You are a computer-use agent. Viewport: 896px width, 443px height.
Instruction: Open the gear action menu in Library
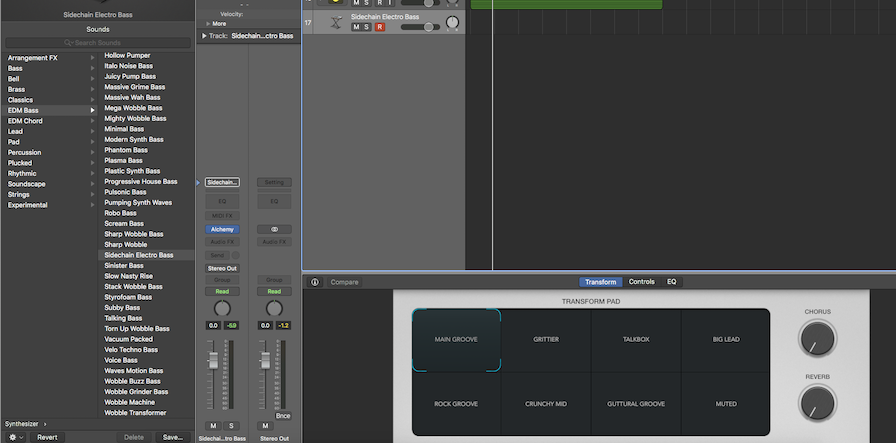[14, 437]
